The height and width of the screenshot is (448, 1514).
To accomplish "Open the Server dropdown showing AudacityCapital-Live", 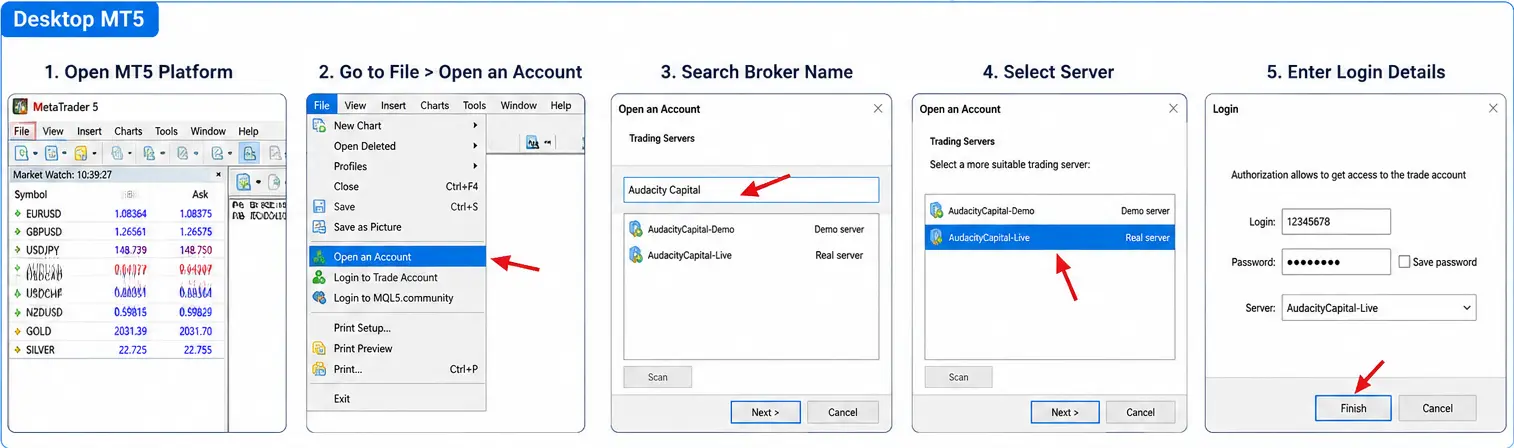I will click(x=1378, y=308).
